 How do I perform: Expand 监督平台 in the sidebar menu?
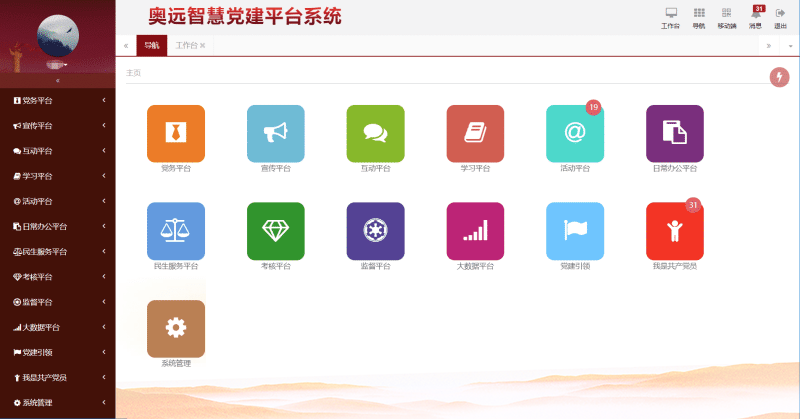pyautogui.click(x=58, y=301)
